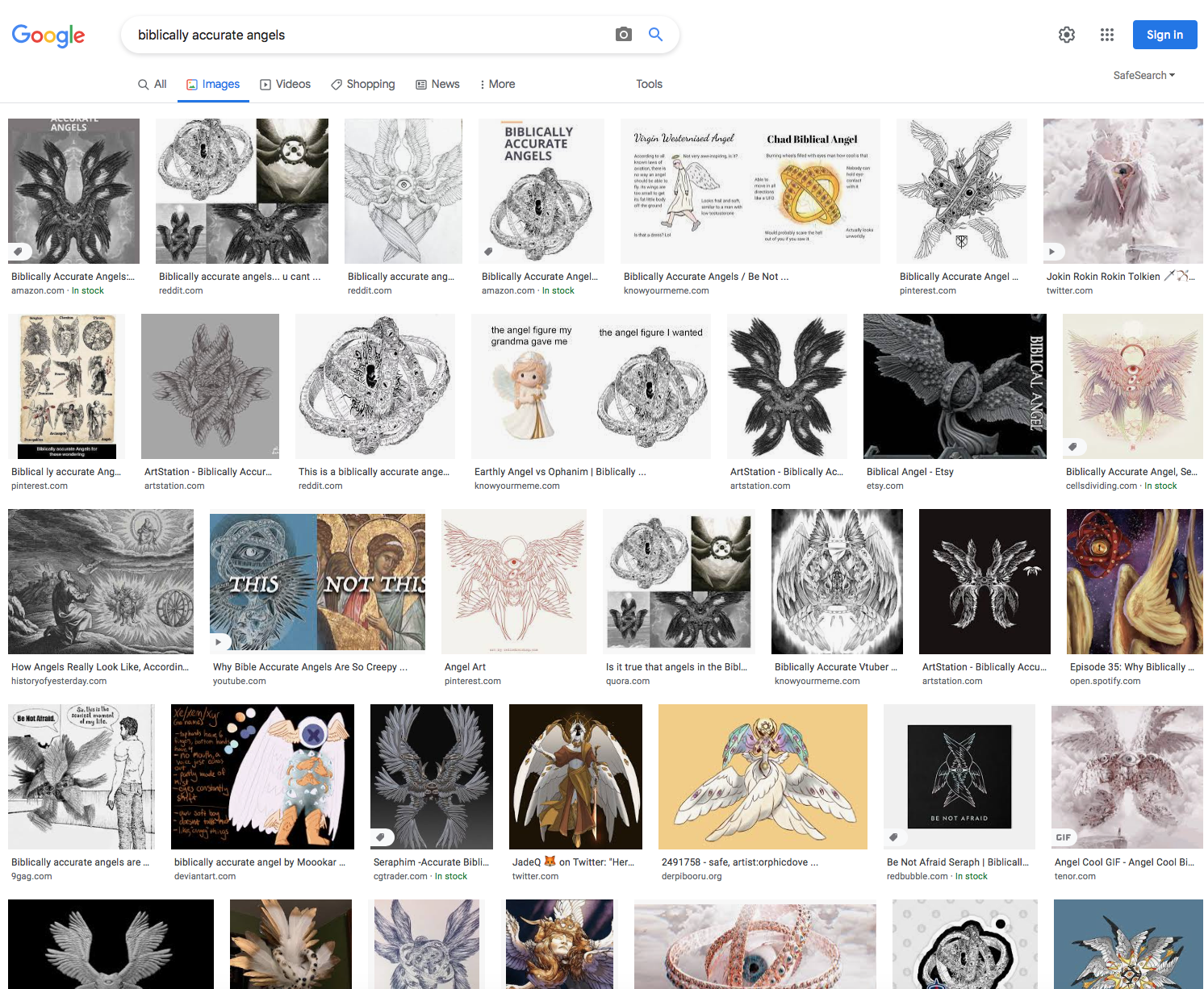Open the derpibooru 2491758 safe link
The width and height of the screenshot is (1204, 989).
pos(740,862)
